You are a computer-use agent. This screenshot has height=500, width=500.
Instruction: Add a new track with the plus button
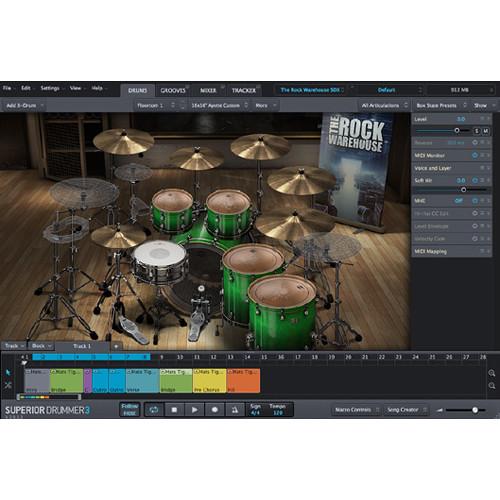(x=116, y=346)
